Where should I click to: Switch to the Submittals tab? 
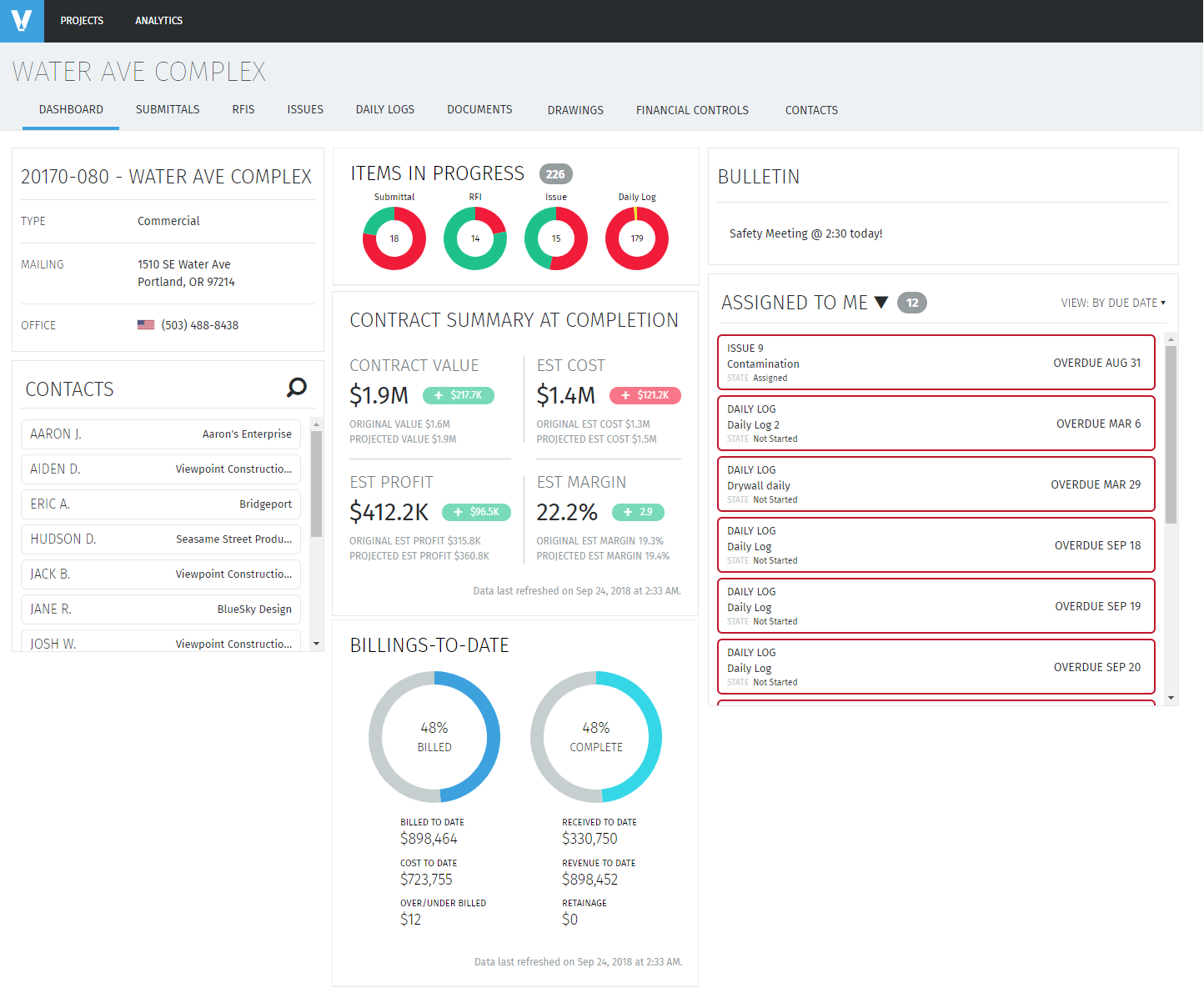tap(167, 109)
